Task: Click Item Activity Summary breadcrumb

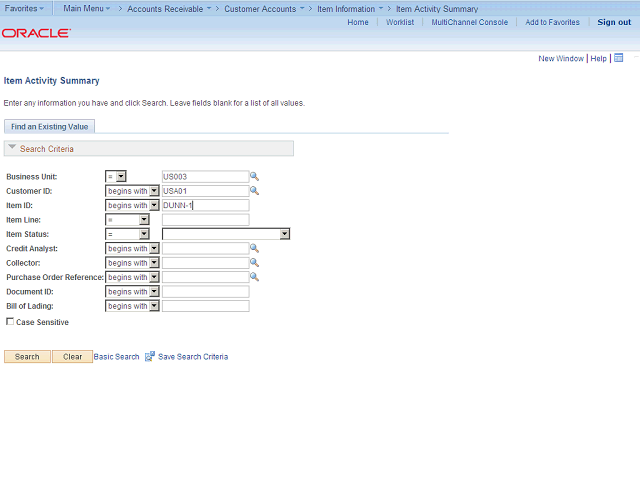Action: click(437, 9)
